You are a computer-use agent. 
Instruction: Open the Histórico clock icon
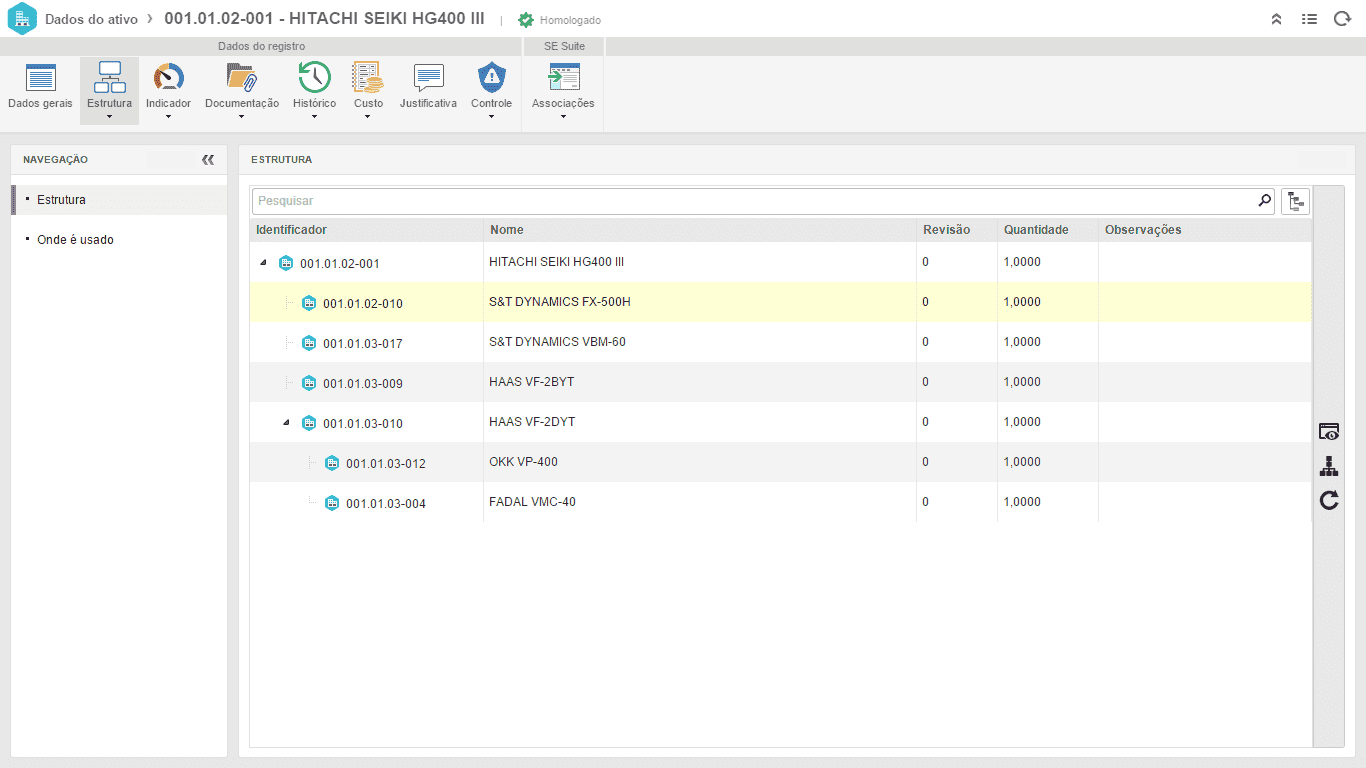coord(314,77)
